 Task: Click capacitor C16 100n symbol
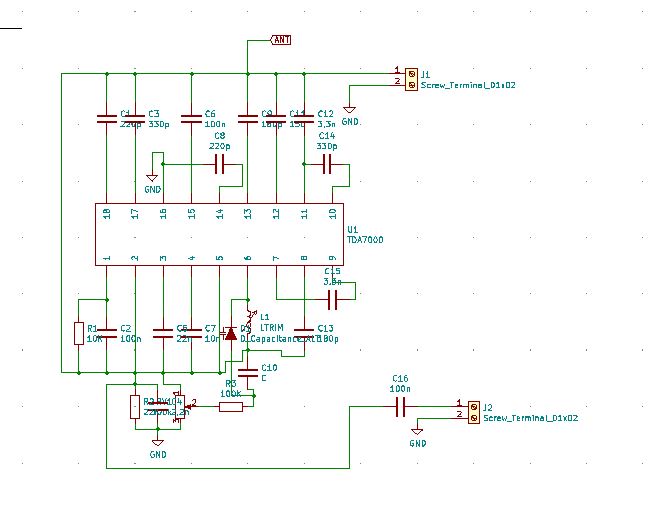pos(400,406)
